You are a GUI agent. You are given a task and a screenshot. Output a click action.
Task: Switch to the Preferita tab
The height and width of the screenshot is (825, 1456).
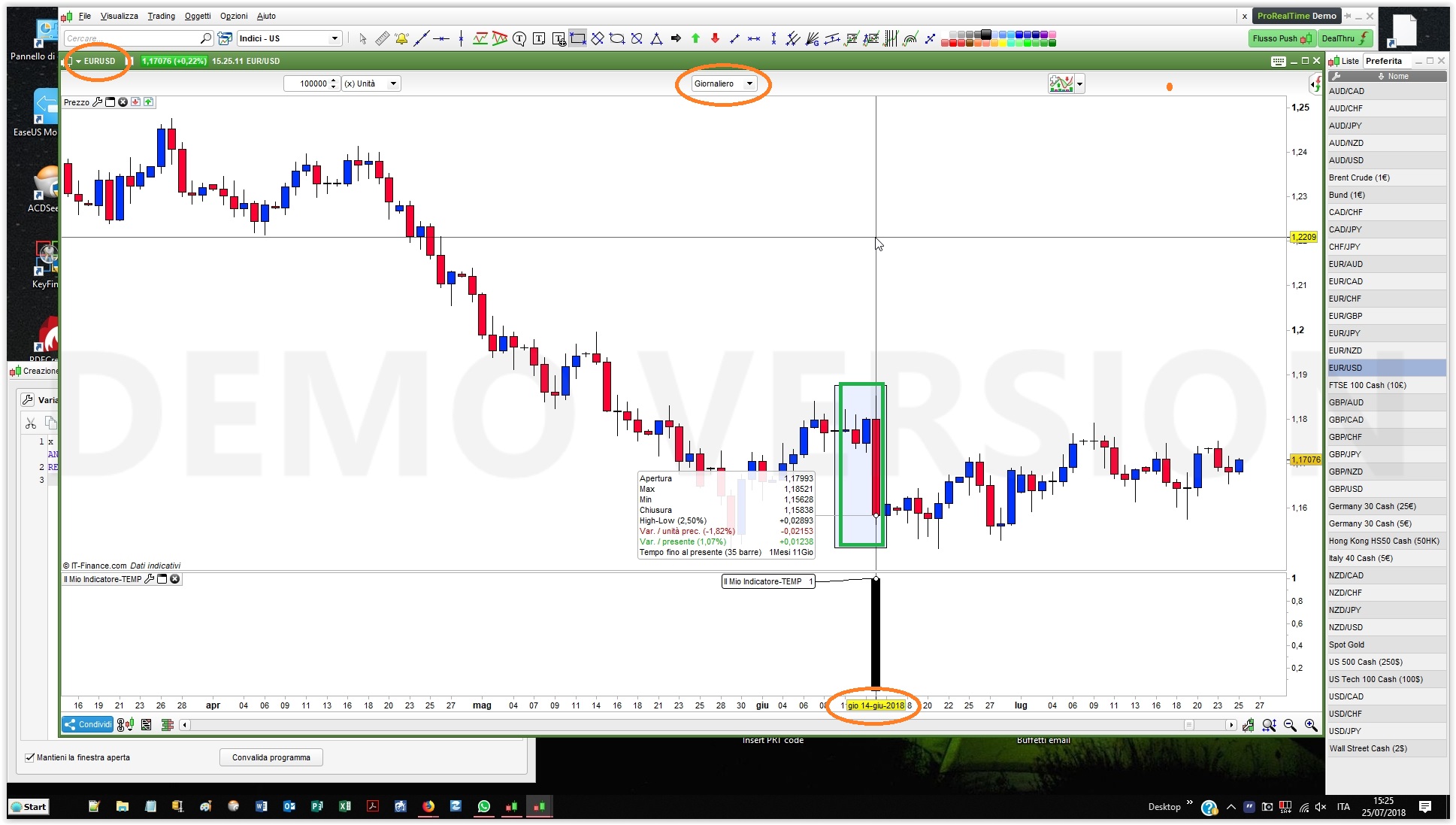pos(1383,61)
